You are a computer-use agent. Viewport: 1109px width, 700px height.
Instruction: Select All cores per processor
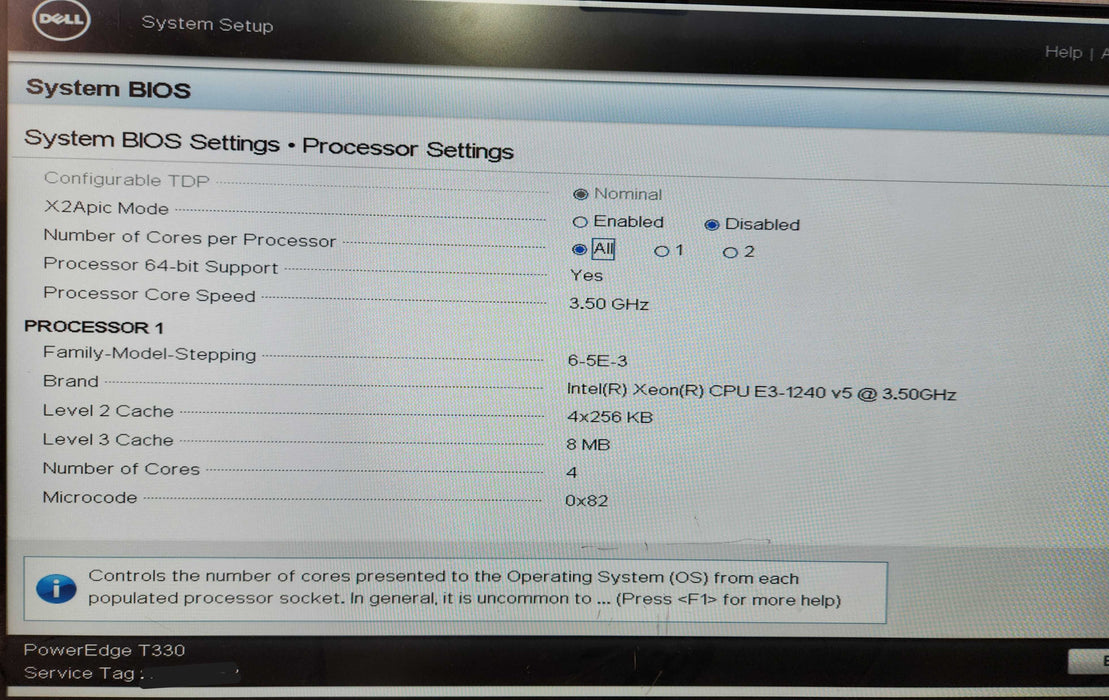click(579, 249)
